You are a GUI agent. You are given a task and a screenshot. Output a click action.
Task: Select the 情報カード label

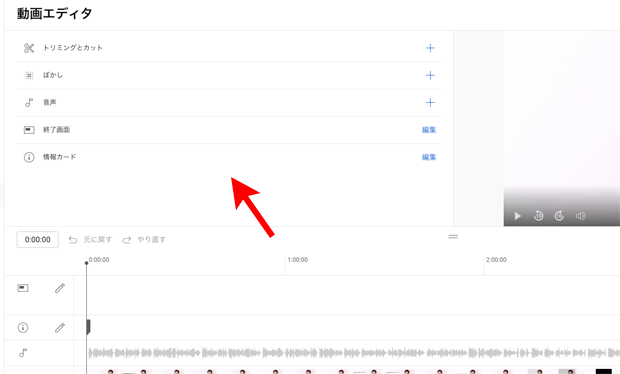point(60,157)
